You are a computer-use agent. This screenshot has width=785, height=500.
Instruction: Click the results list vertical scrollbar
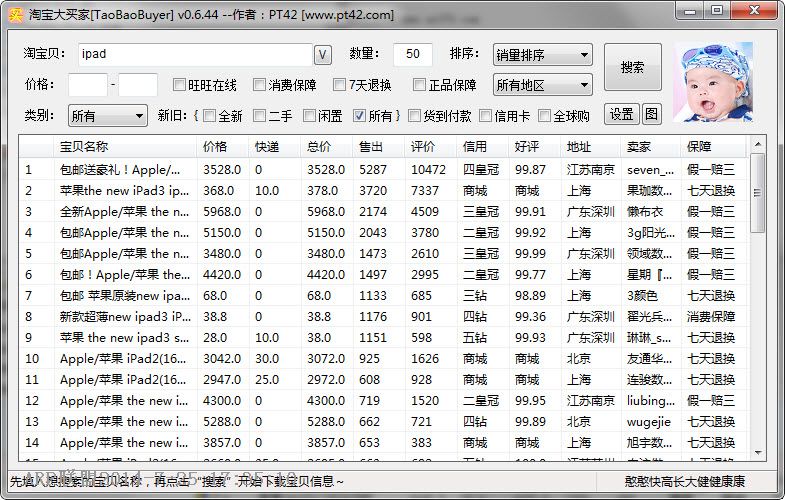(757, 300)
